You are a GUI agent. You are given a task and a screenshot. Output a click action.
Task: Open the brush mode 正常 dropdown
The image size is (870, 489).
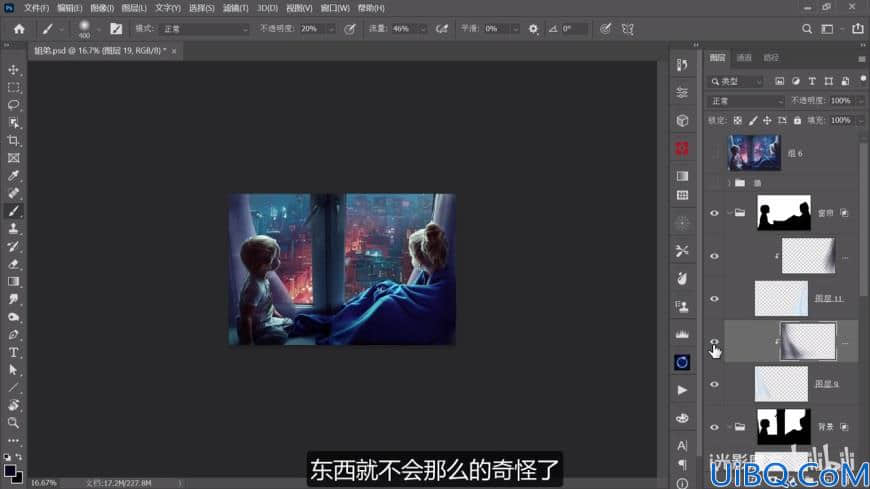(x=204, y=29)
